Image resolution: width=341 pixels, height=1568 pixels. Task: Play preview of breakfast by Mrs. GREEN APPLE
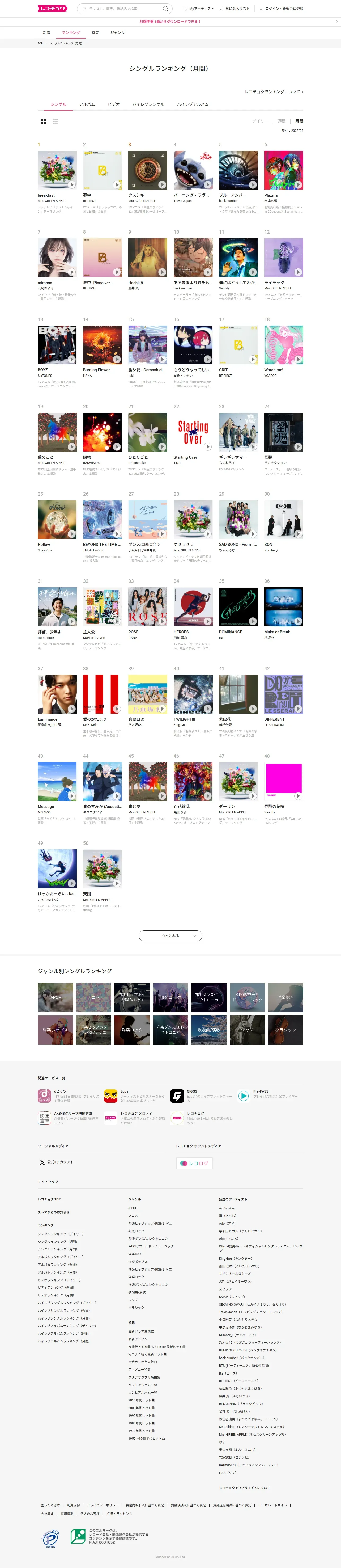point(71,184)
